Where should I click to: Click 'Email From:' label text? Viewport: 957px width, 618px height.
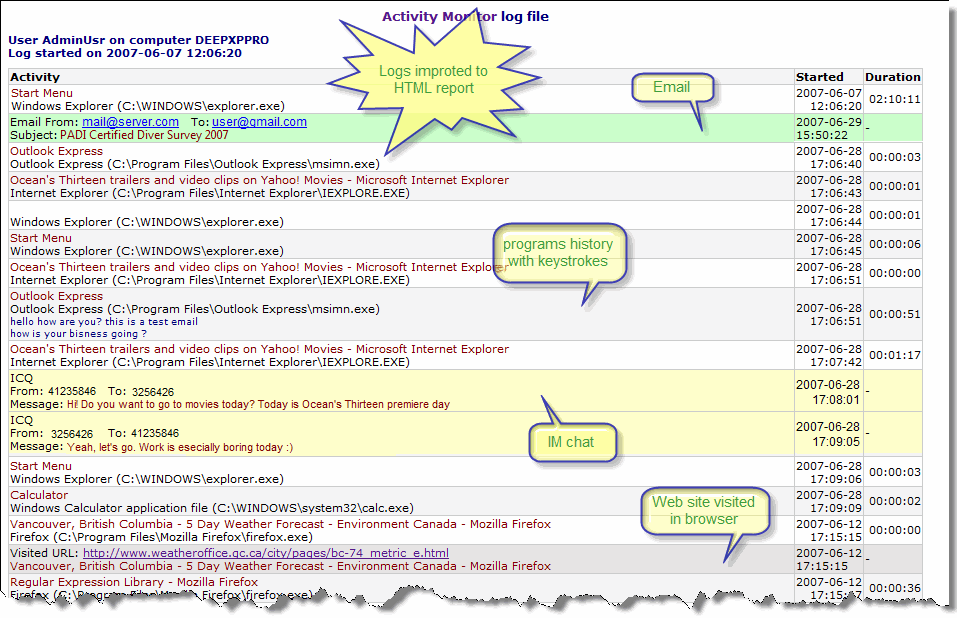tap(44, 122)
